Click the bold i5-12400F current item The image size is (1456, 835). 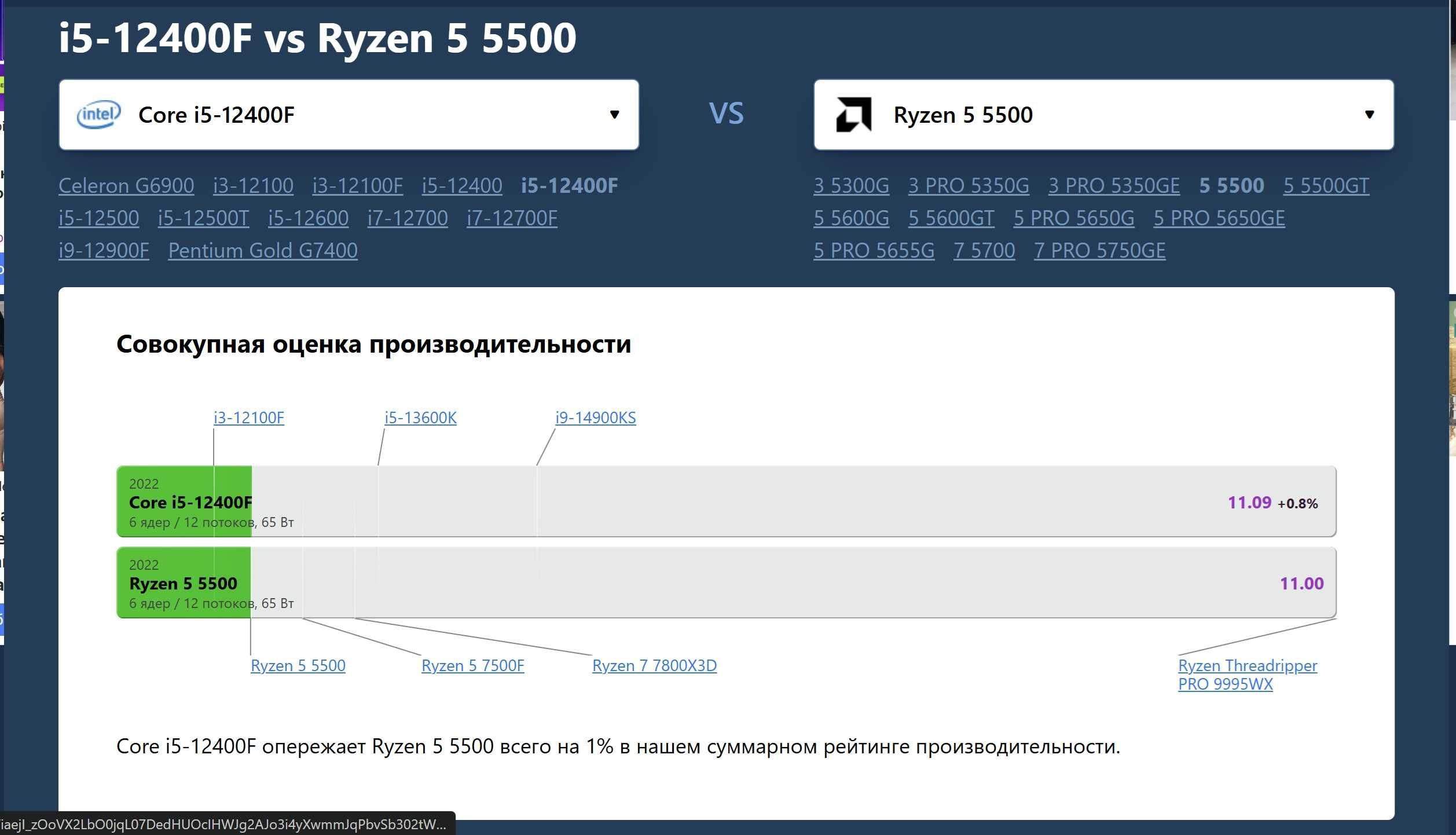pos(570,186)
